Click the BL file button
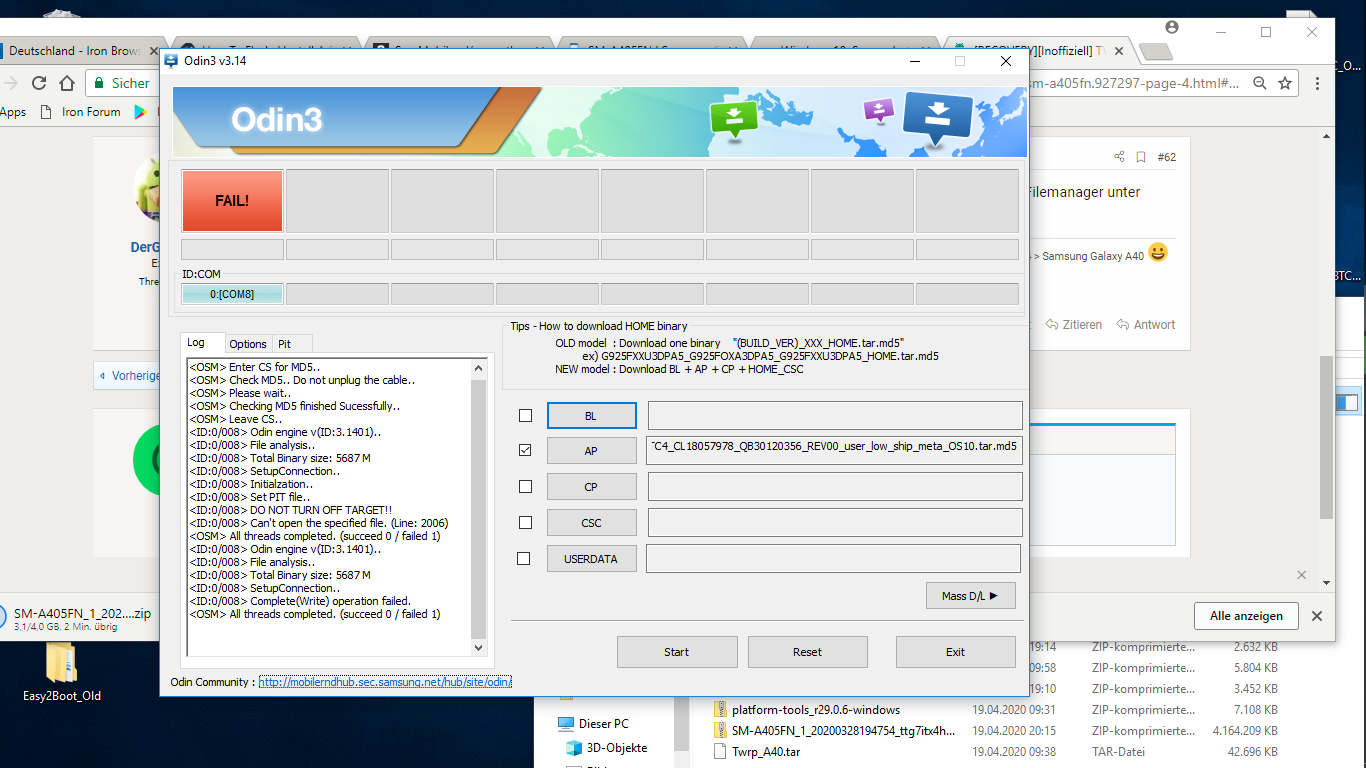The image size is (1366, 768). 591,415
